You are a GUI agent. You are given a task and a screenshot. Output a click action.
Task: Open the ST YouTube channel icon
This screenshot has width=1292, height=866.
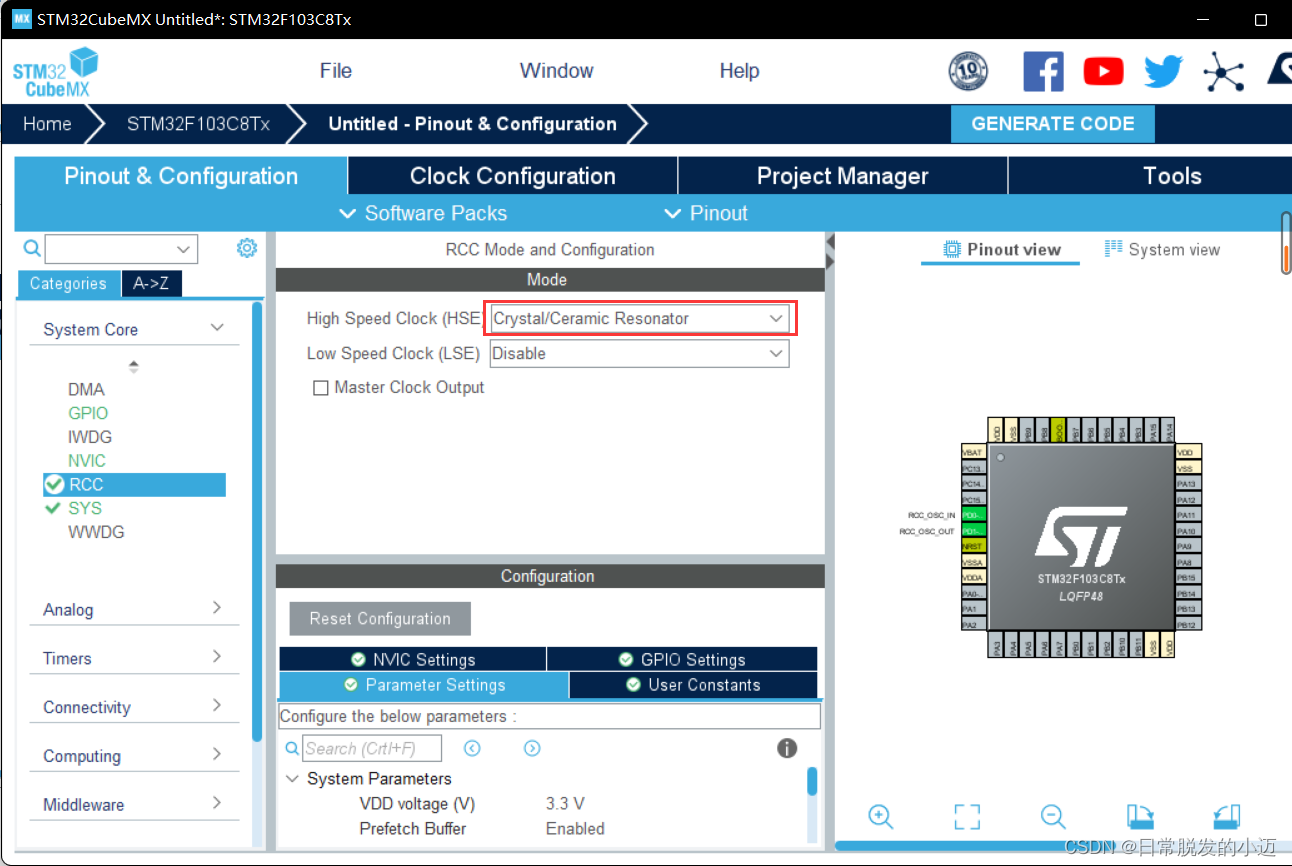click(x=1103, y=71)
